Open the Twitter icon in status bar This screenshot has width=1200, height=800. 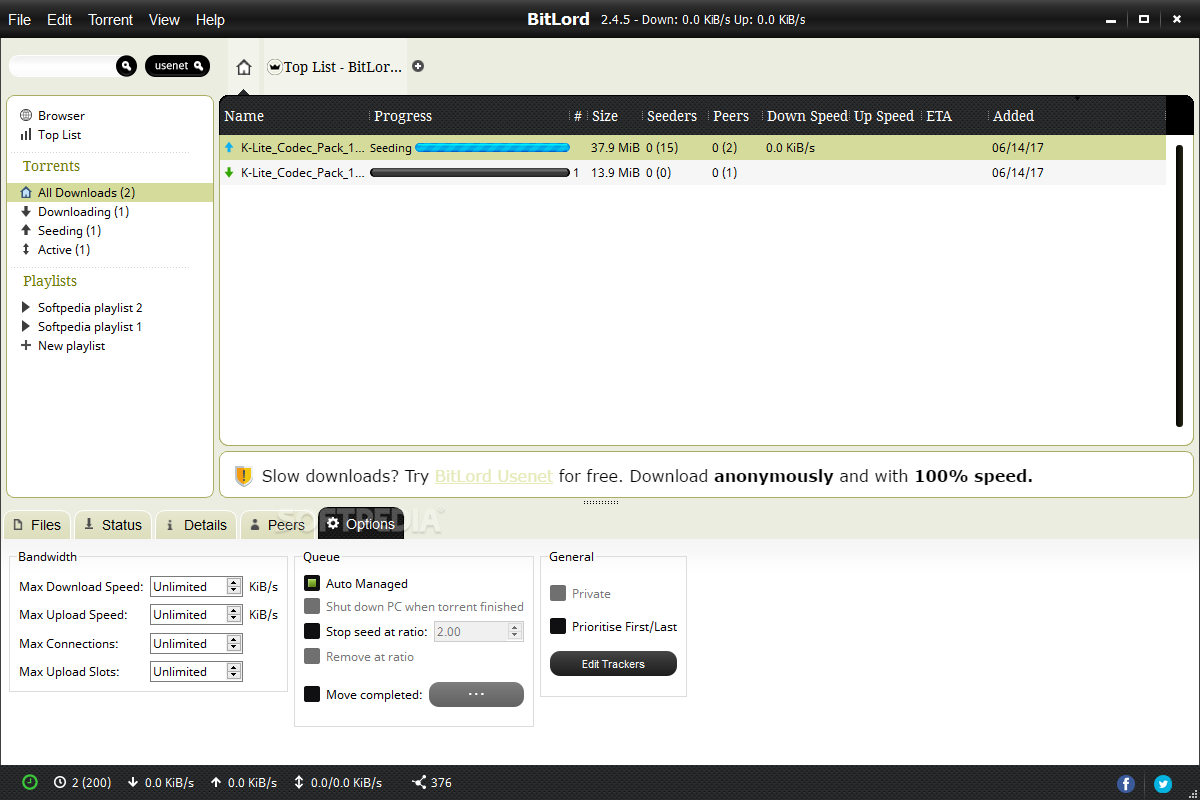[x=1163, y=784]
